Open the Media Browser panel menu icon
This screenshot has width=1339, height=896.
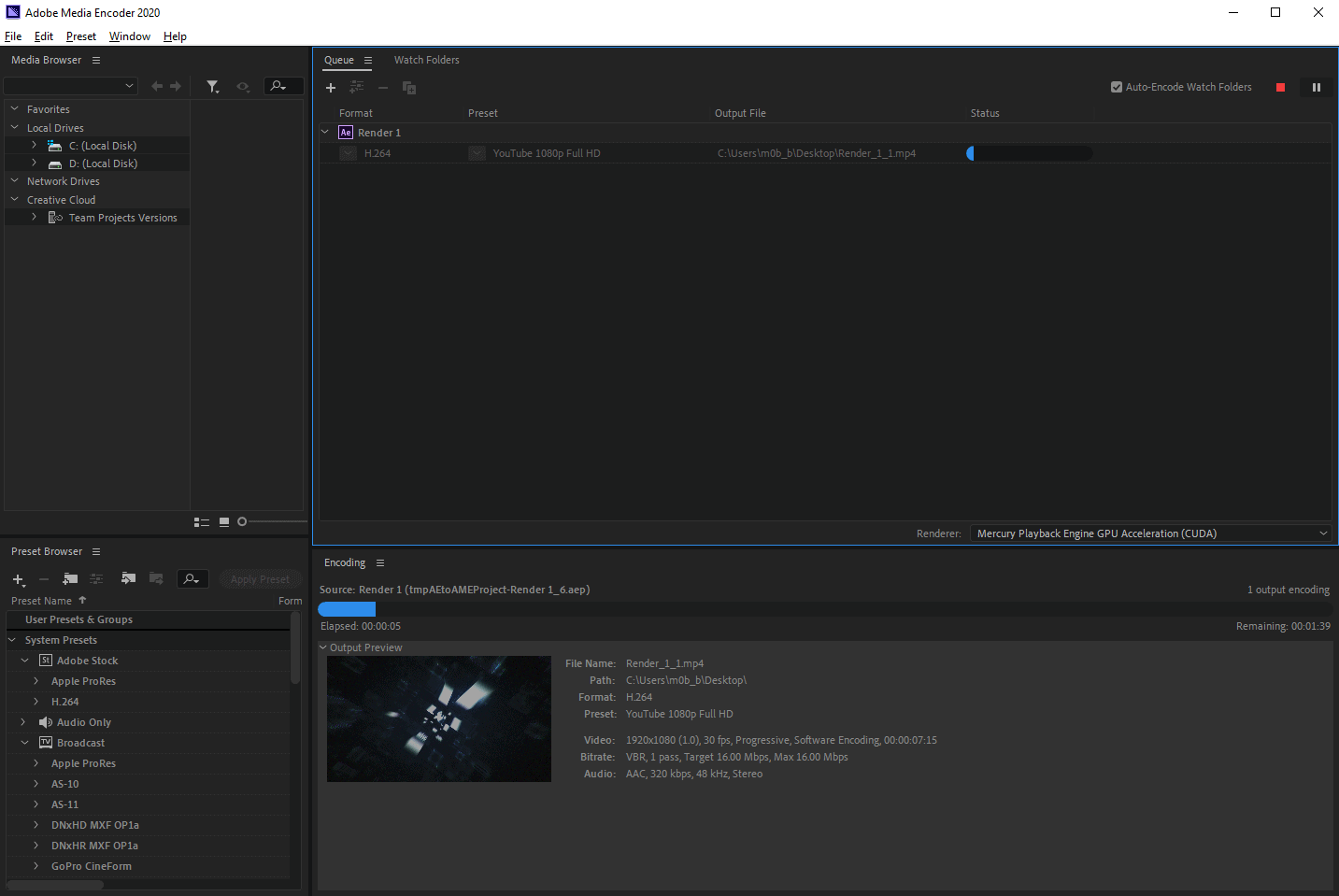95,60
